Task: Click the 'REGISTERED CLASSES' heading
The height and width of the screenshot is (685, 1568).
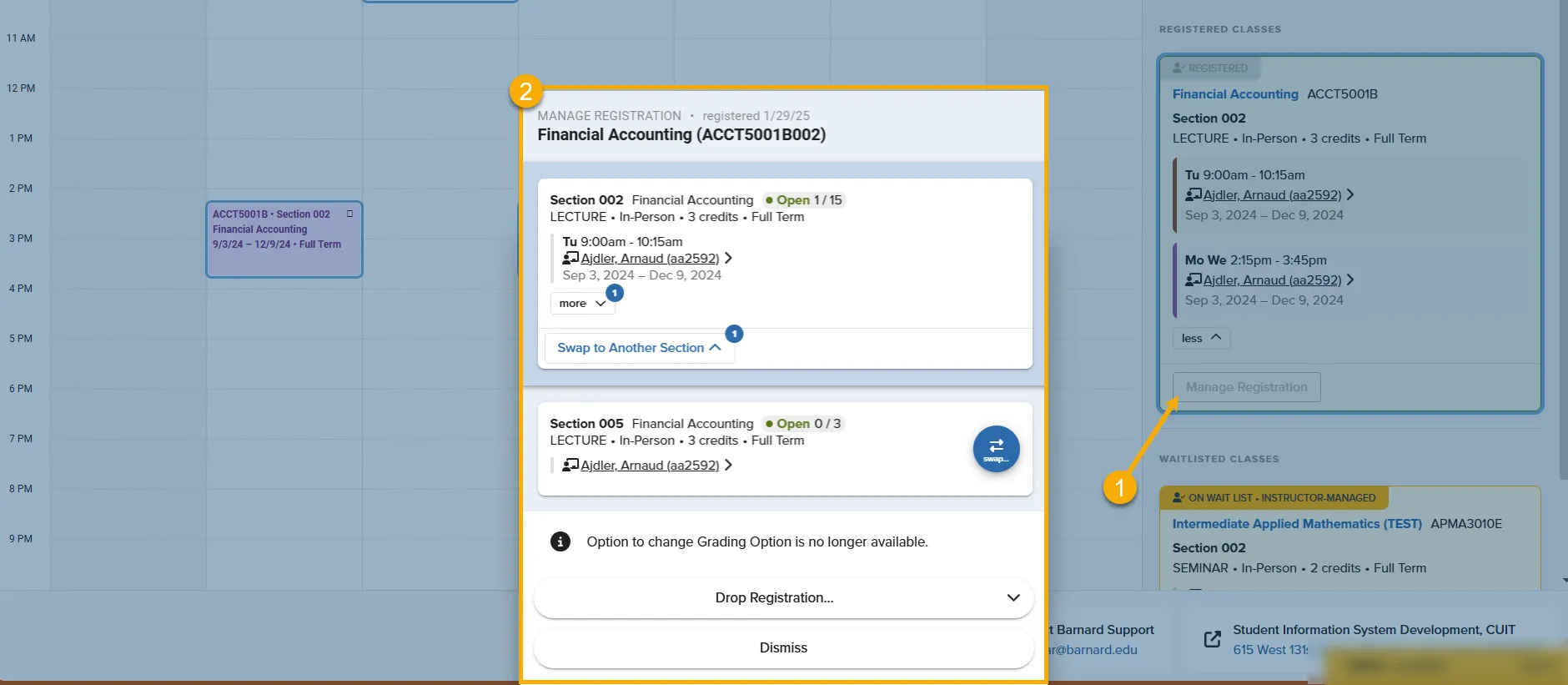Action: tap(1220, 29)
